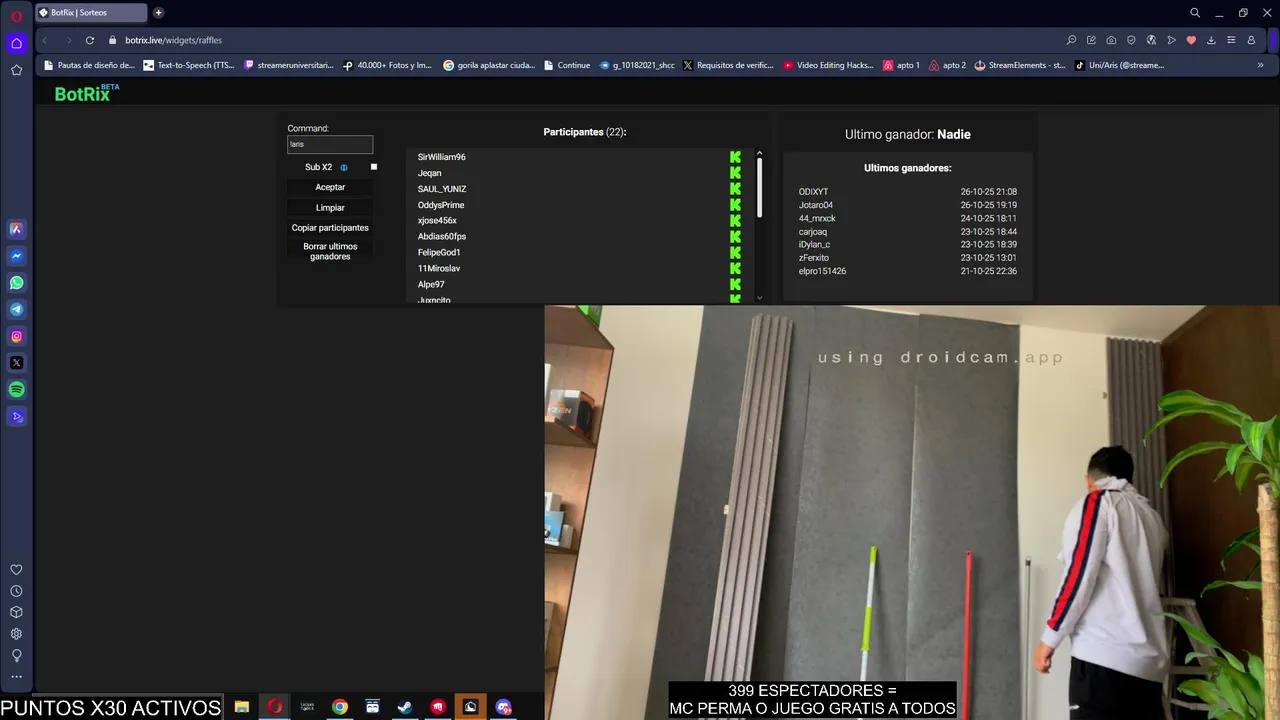
Task: Open the Pautas de diseño bookmark
Action: [x=89, y=65]
